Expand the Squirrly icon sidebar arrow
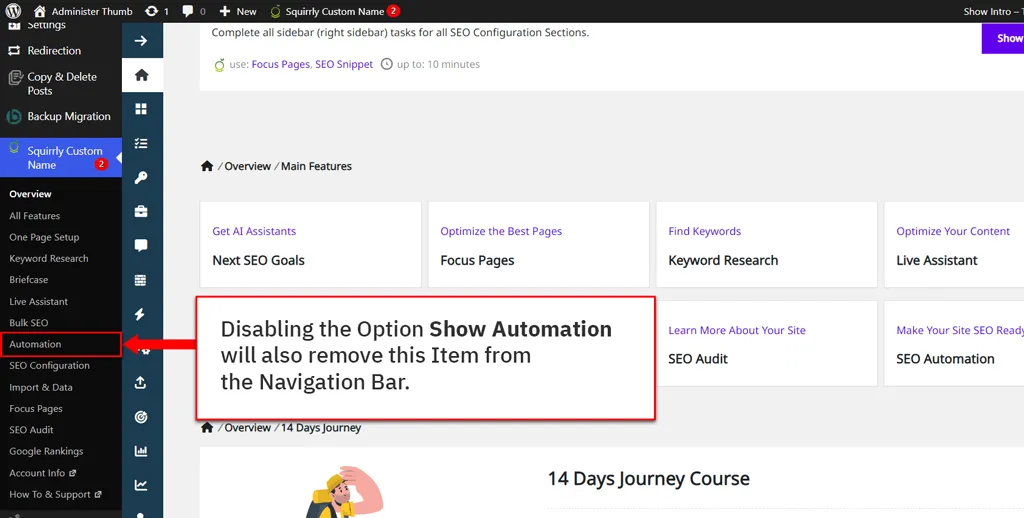 (x=141, y=40)
